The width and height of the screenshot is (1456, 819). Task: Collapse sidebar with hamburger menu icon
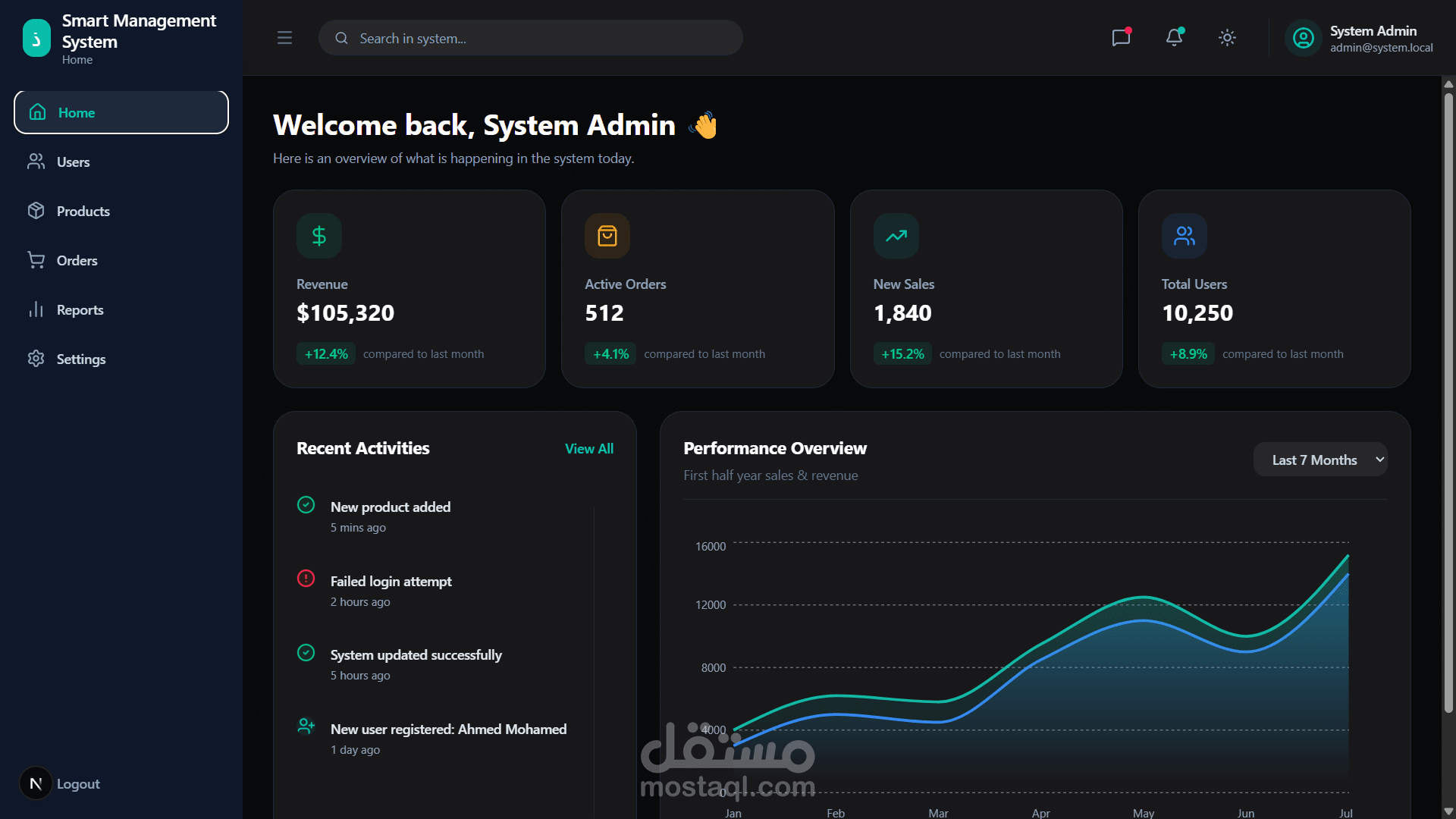284,38
